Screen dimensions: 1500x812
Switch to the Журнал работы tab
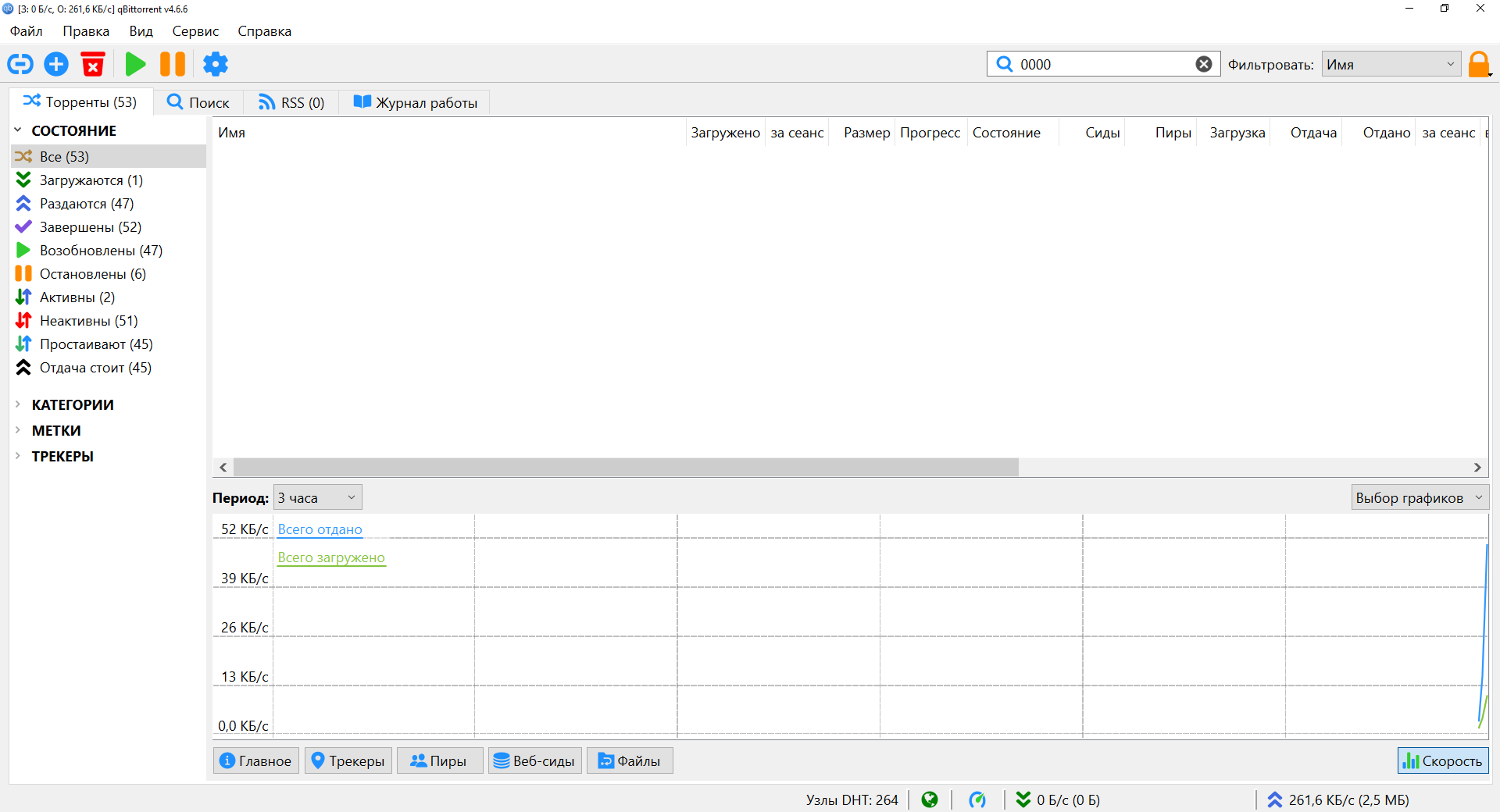(416, 102)
